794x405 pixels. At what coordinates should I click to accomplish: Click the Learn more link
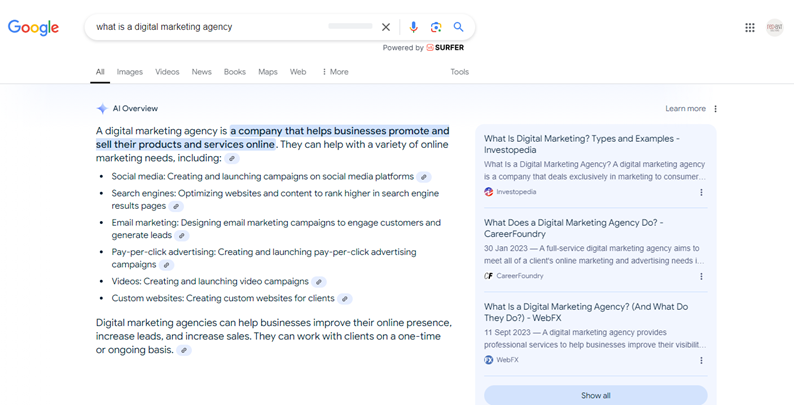pyautogui.click(x=685, y=109)
